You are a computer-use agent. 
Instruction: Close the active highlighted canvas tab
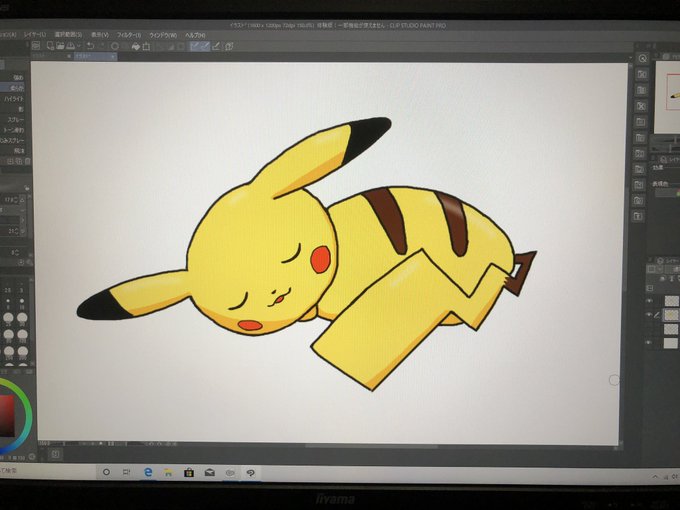point(113,57)
